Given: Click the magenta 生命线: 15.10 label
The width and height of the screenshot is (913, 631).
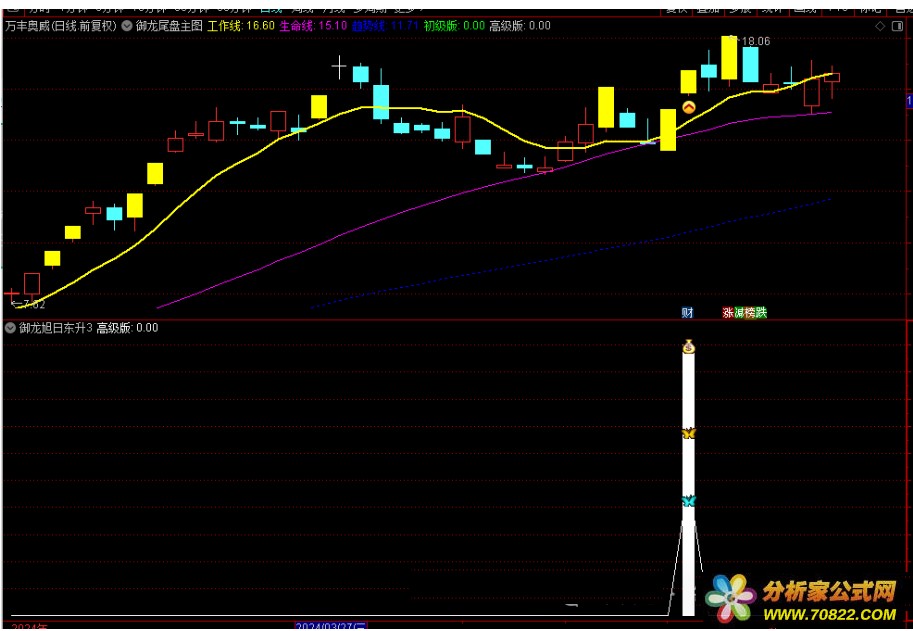Looking at the screenshot, I should coord(314,26).
